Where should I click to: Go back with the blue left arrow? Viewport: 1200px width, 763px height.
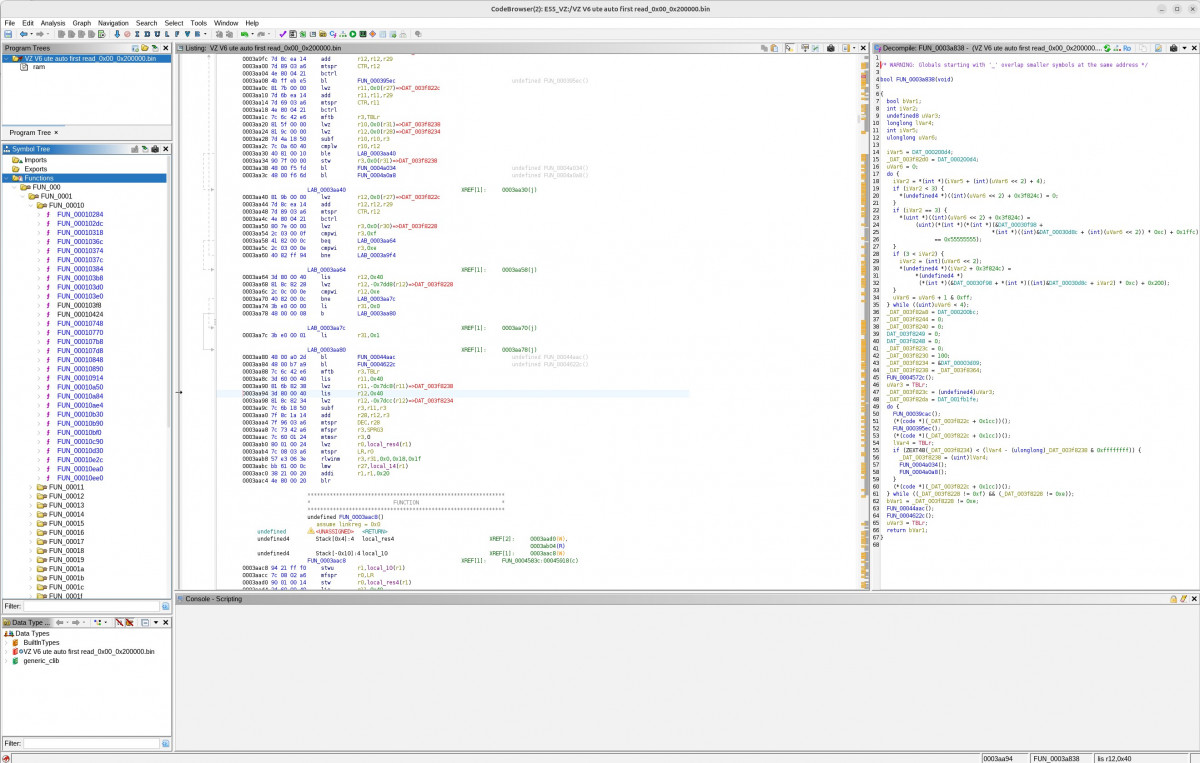[23, 34]
